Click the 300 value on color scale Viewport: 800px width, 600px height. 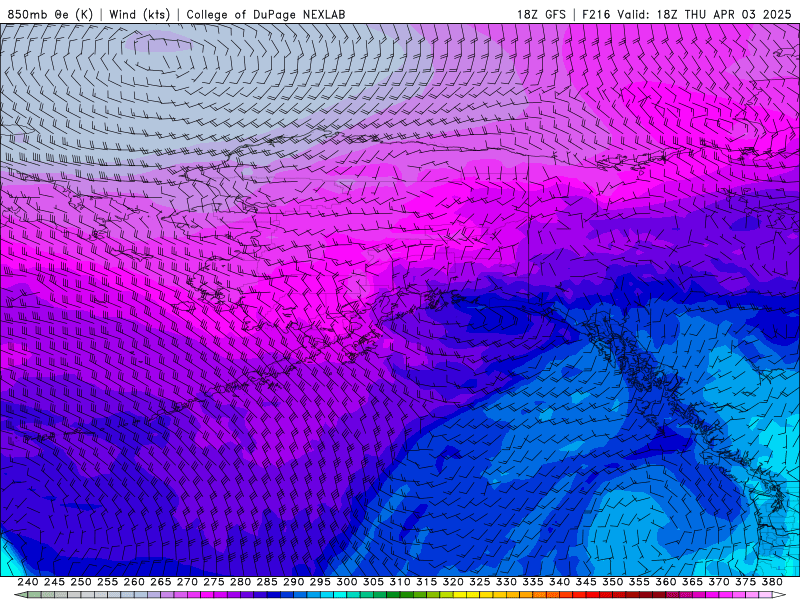point(347,582)
